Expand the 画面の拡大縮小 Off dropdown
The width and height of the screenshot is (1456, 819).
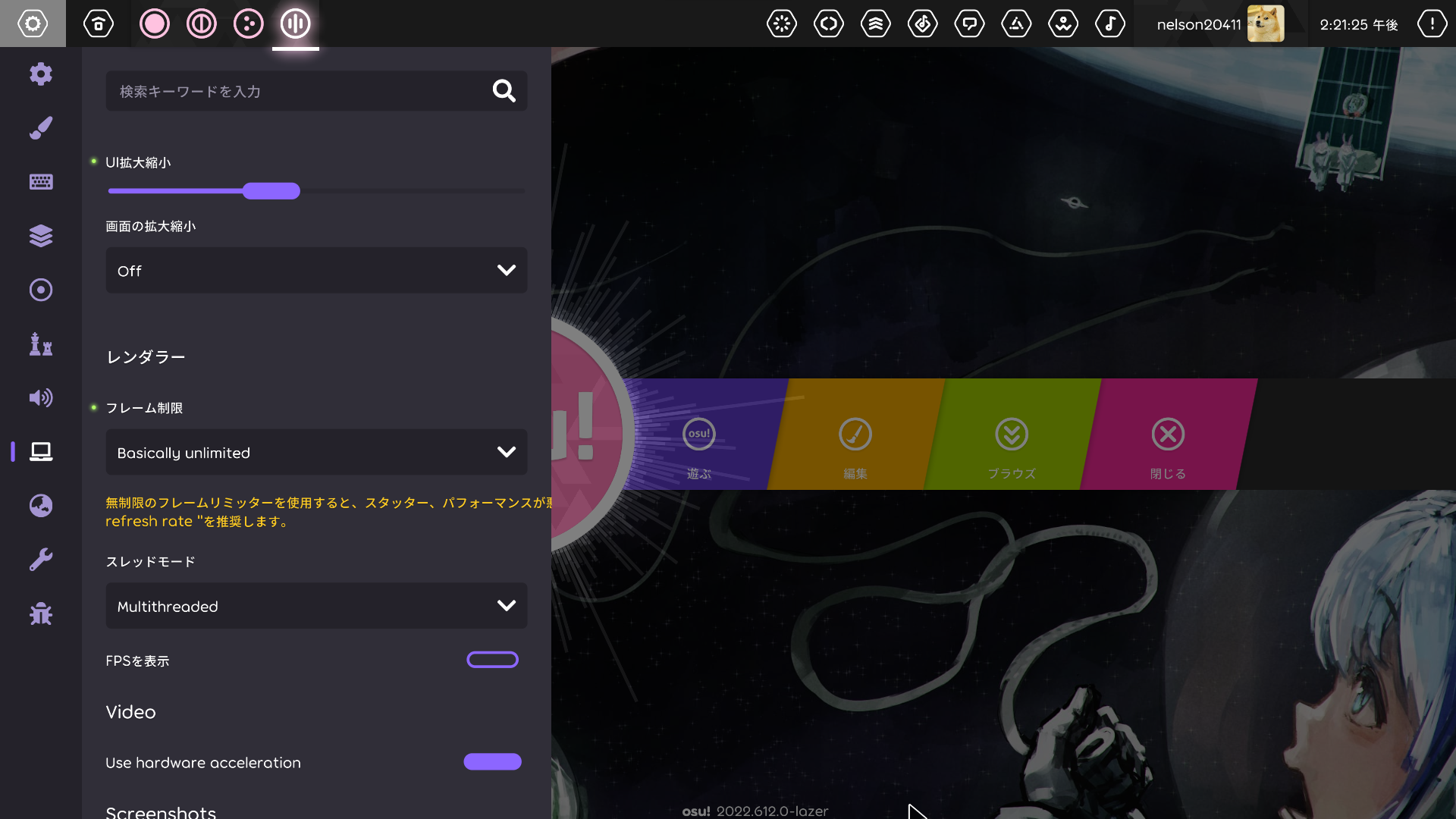(316, 270)
